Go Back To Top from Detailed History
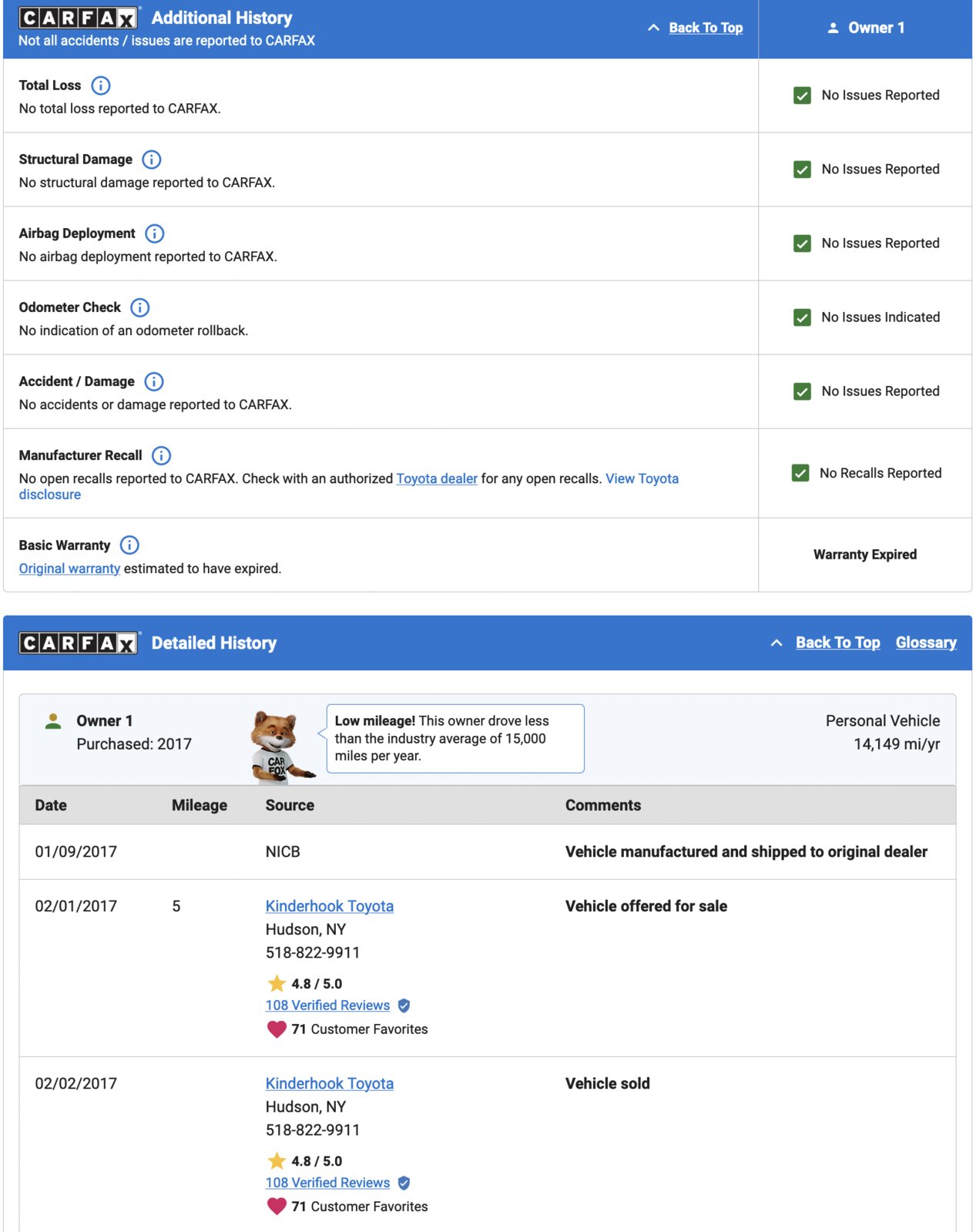976x1232 pixels. click(837, 643)
